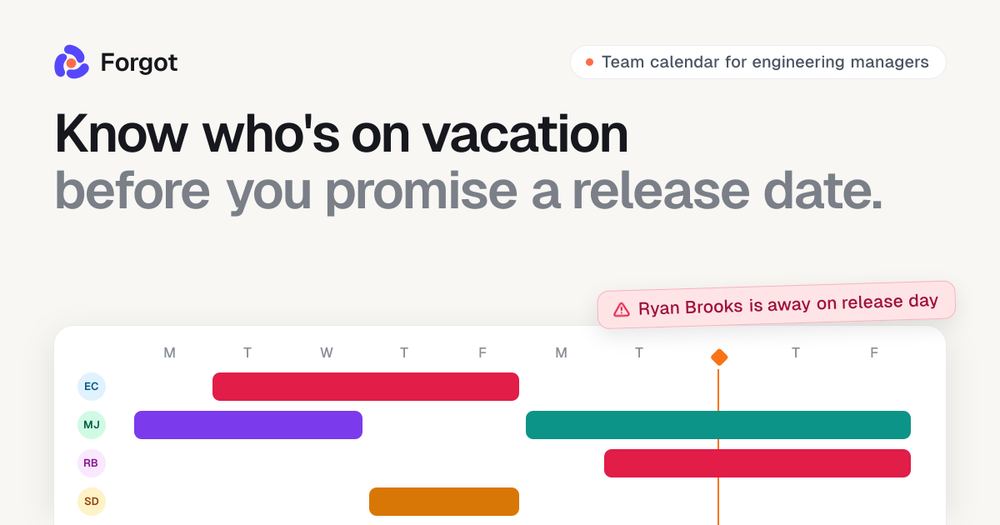
Task: Click EC's red vacation bar
Action: pyautogui.click(x=365, y=387)
